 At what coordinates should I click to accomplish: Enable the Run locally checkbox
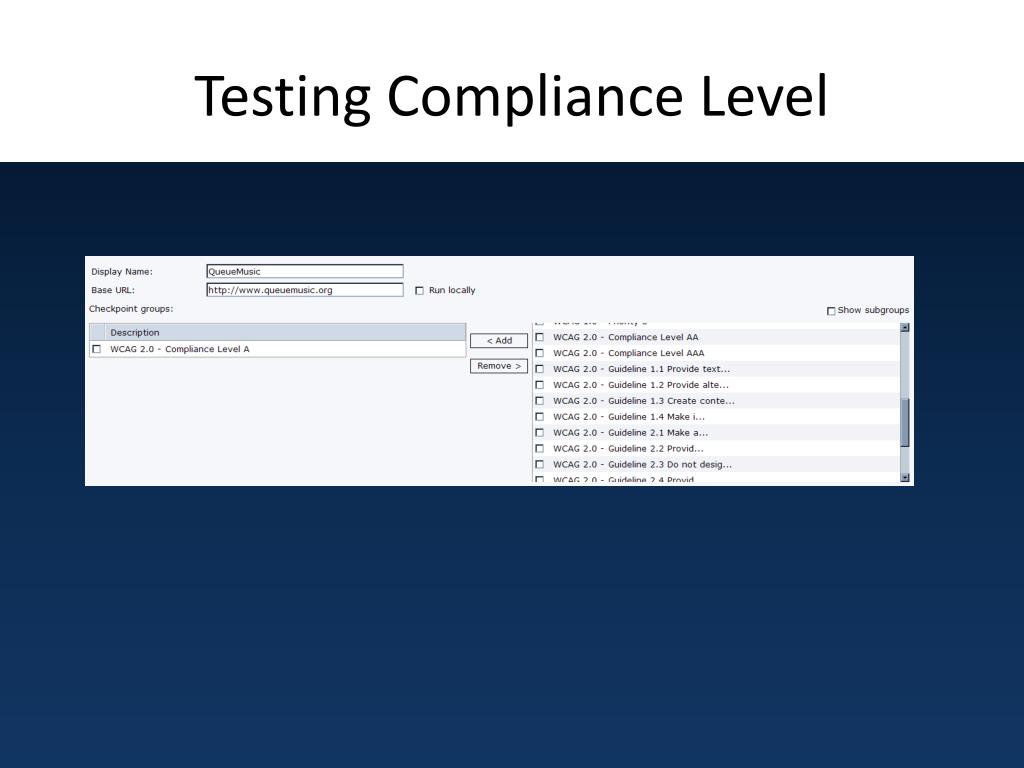click(x=419, y=291)
